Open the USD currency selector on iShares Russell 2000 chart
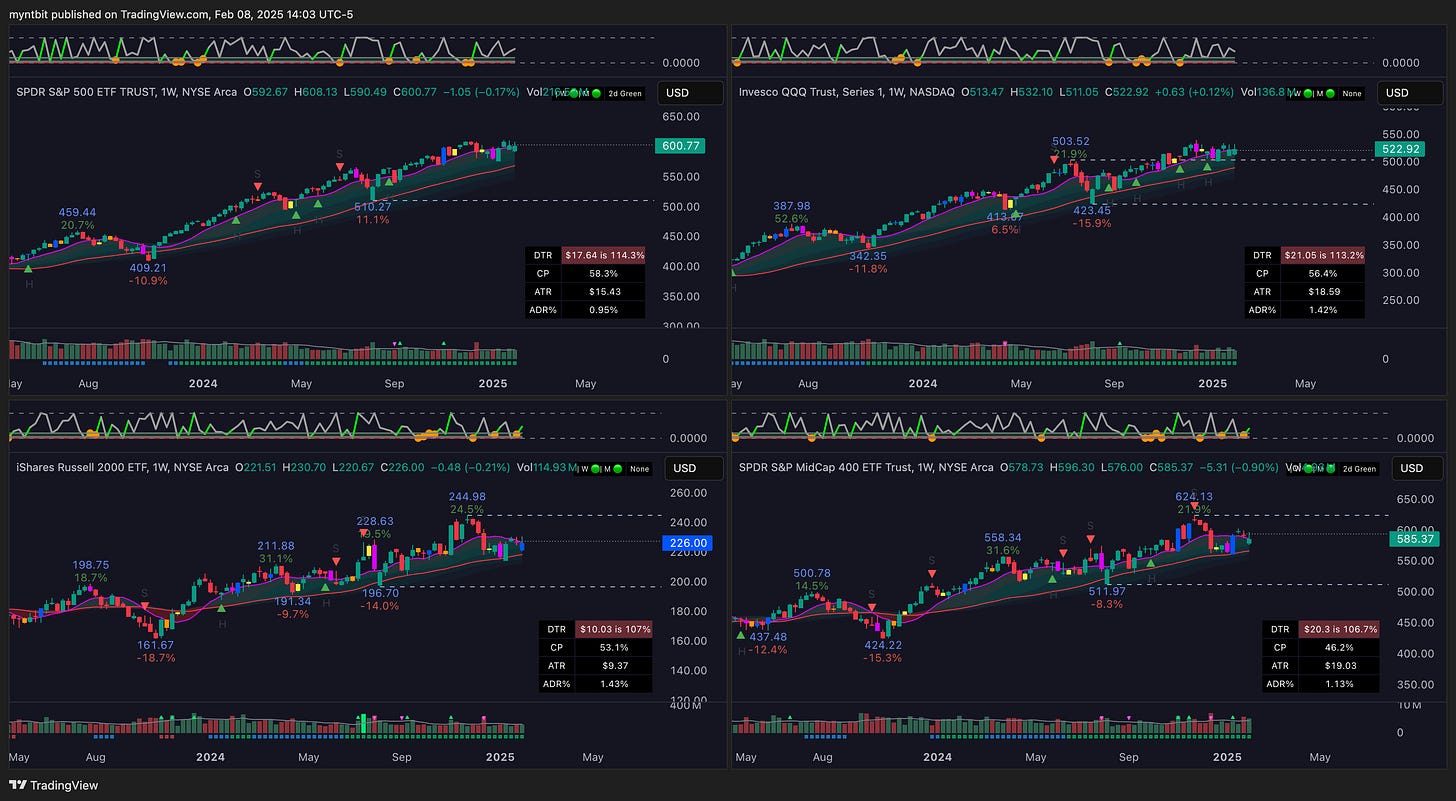 (x=696, y=468)
